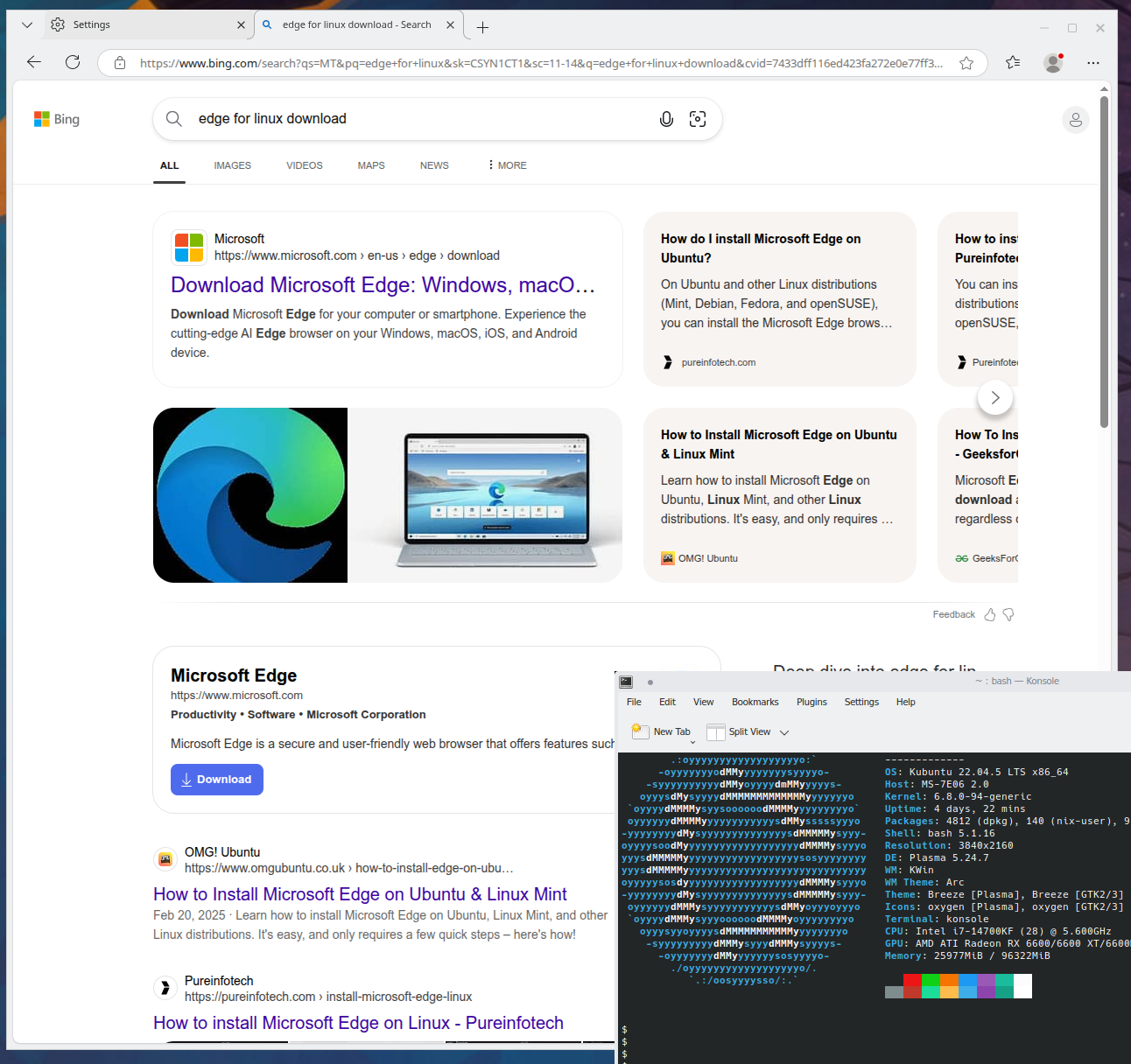The height and width of the screenshot is (1064, 1131).
Task: Open Edge Settings and more menu
Action: pyautogui.click(x=1093, y=62)
